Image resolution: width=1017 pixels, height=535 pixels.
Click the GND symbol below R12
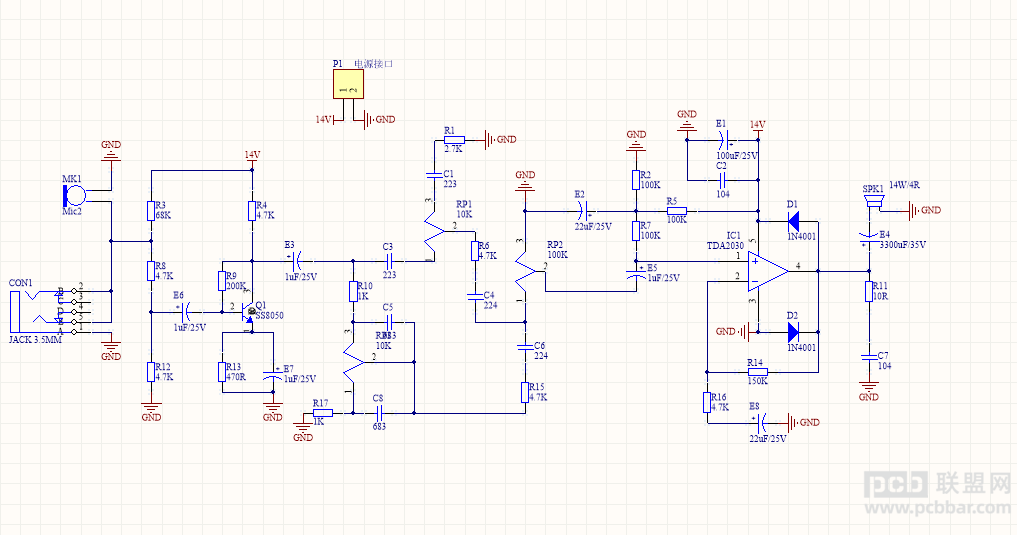[x=151, y=408]
